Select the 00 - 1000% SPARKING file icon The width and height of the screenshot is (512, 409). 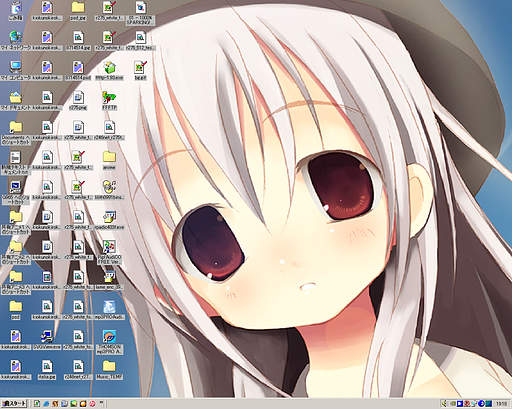[x=140, y=13]
